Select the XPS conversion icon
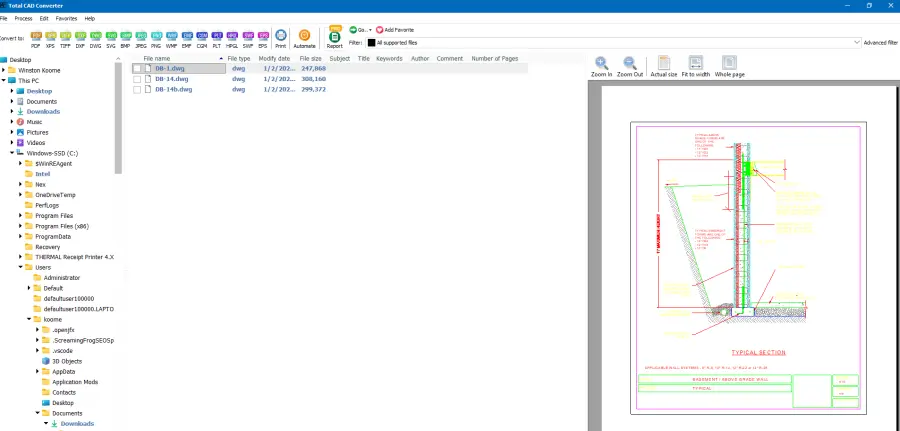 click(51, 38)
